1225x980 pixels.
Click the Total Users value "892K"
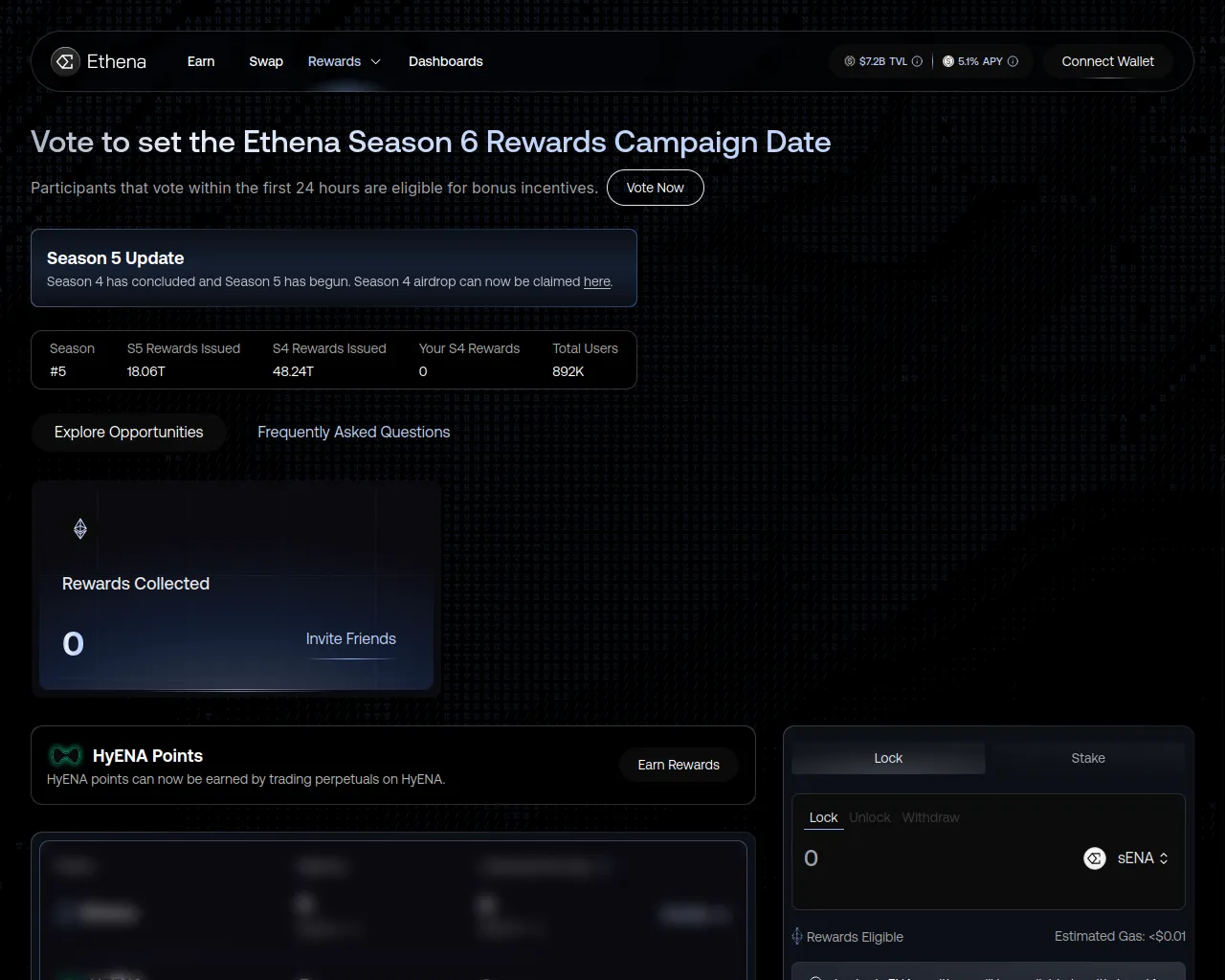(568, 371)
